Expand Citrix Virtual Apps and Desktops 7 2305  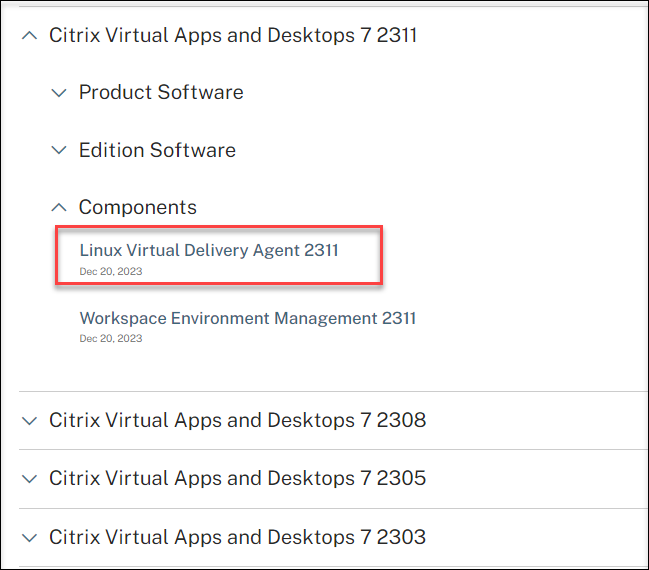pyautogui.click(x=237, y=479)
